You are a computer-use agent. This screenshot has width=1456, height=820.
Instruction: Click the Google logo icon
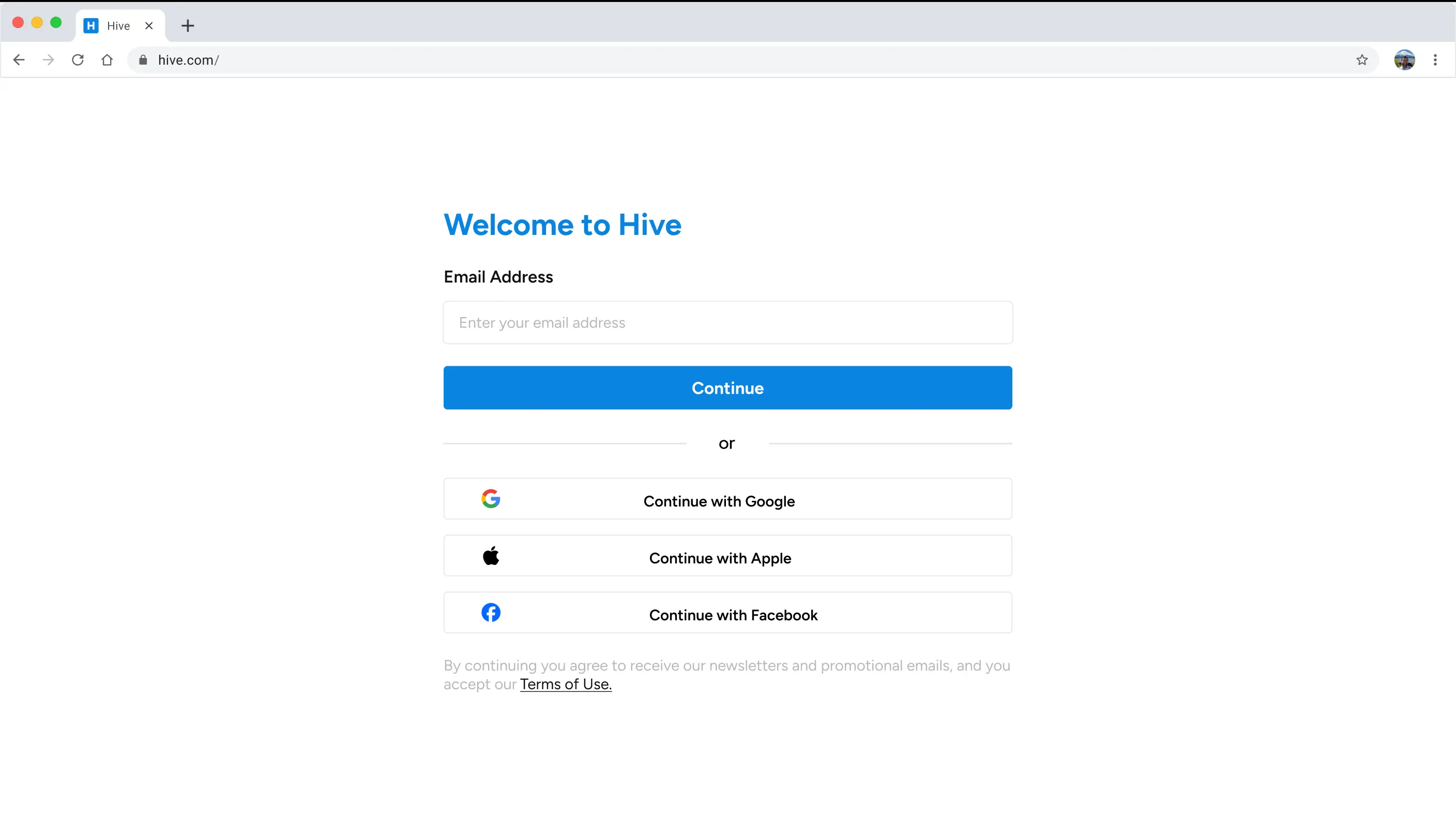tap(491, 499)
